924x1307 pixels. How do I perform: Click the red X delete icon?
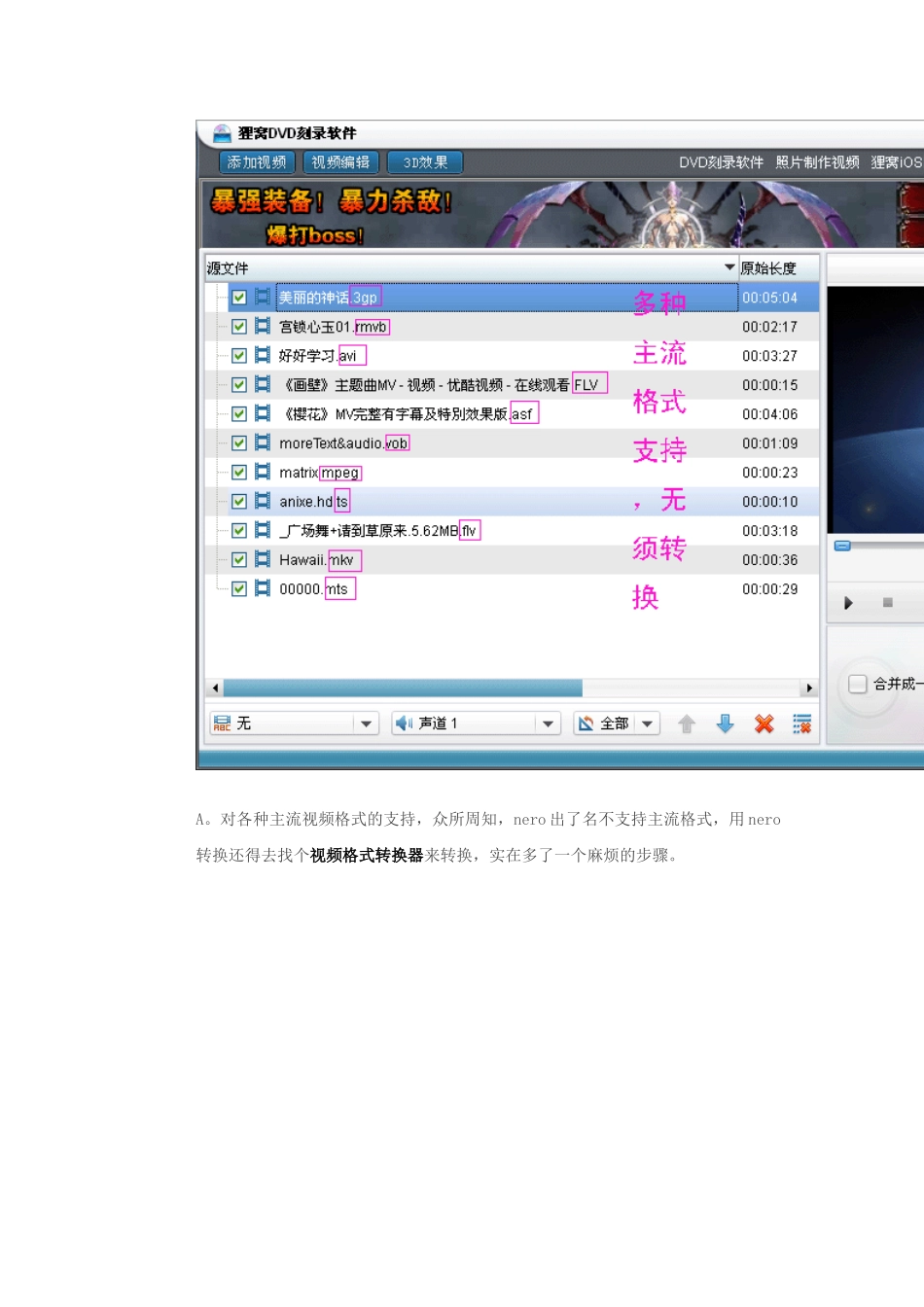tap(764, 724)
